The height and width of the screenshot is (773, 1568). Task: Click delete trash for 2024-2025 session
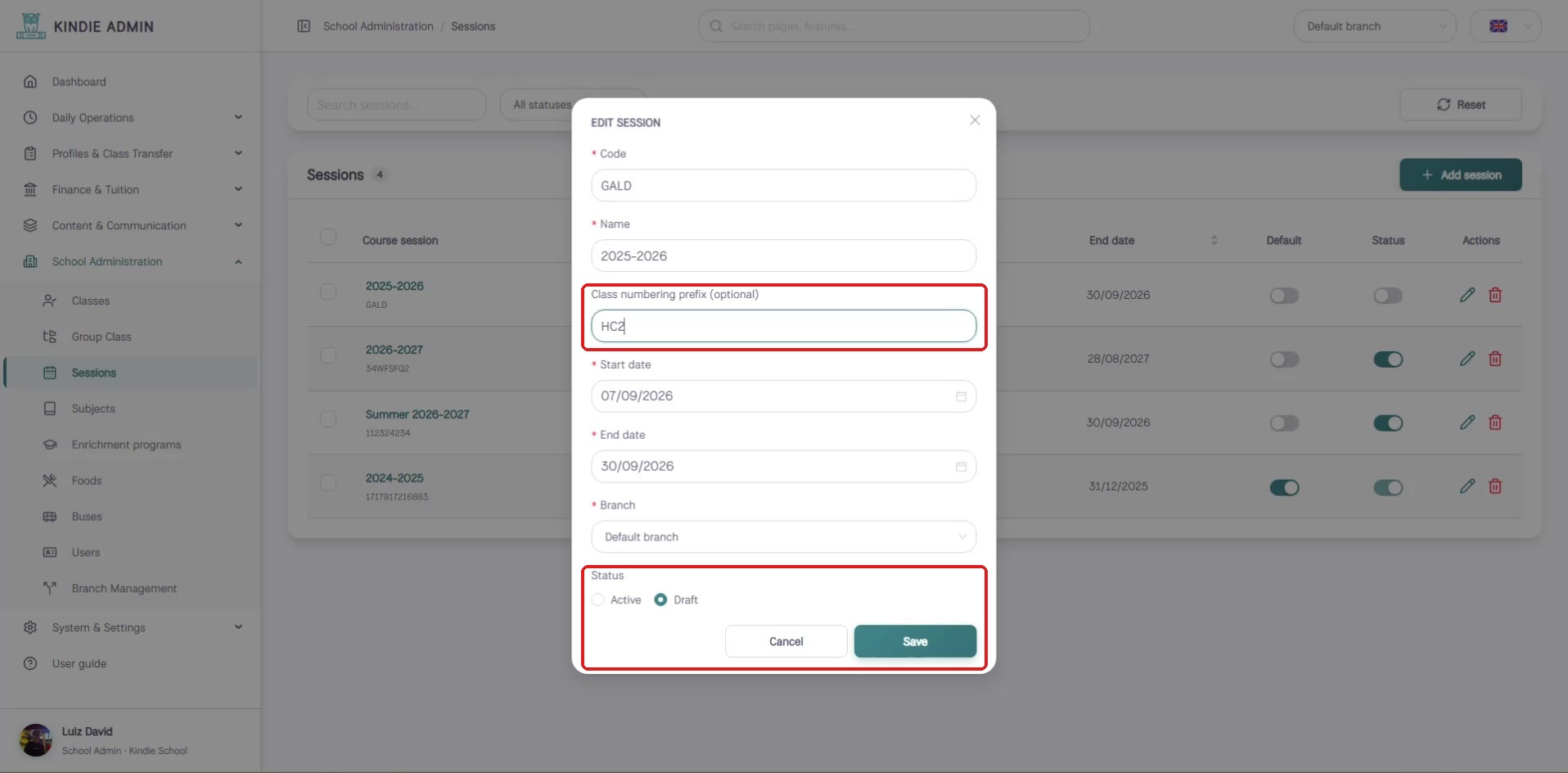(1495, 486)
